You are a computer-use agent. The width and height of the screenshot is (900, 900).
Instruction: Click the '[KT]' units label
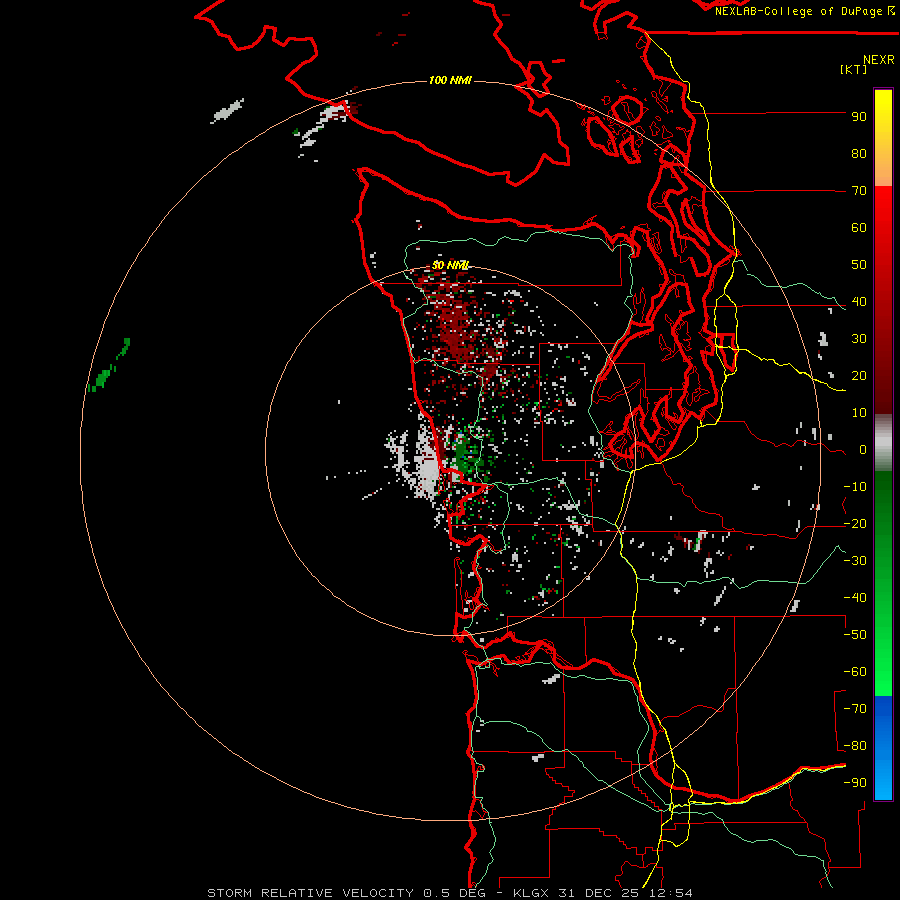click(x=853, y=69)
